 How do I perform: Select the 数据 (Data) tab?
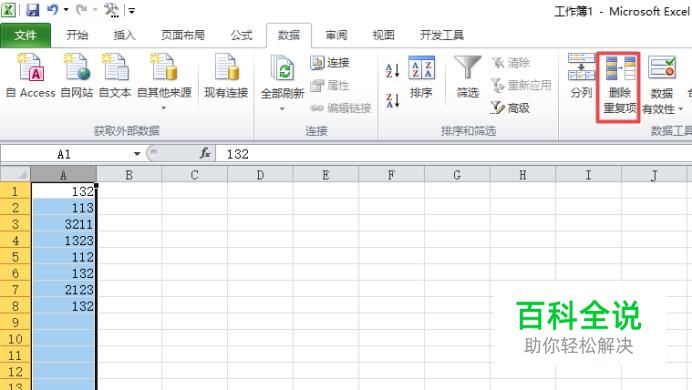click(x=289, y=35)
